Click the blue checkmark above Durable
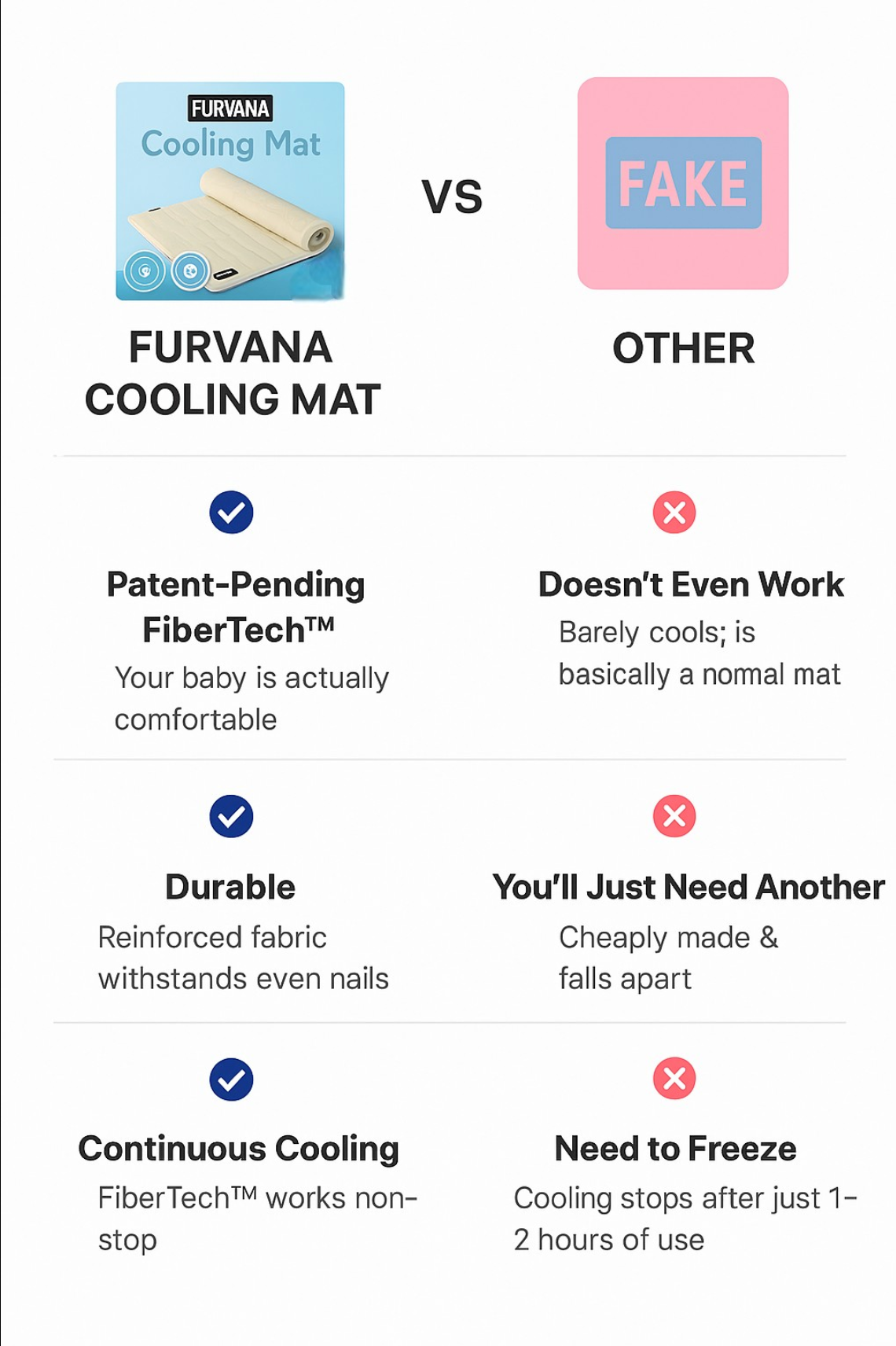The height and width of the screenshot is (1346, 896). [x=231, y=816]
